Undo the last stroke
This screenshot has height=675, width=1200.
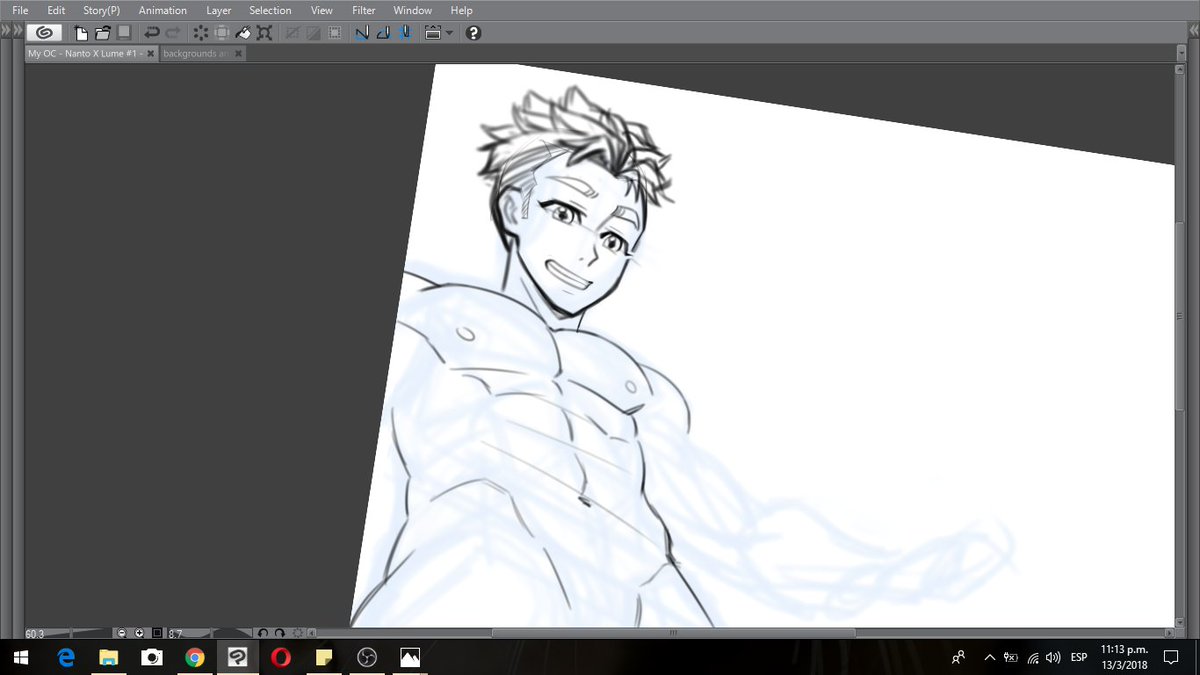(152, 32)
